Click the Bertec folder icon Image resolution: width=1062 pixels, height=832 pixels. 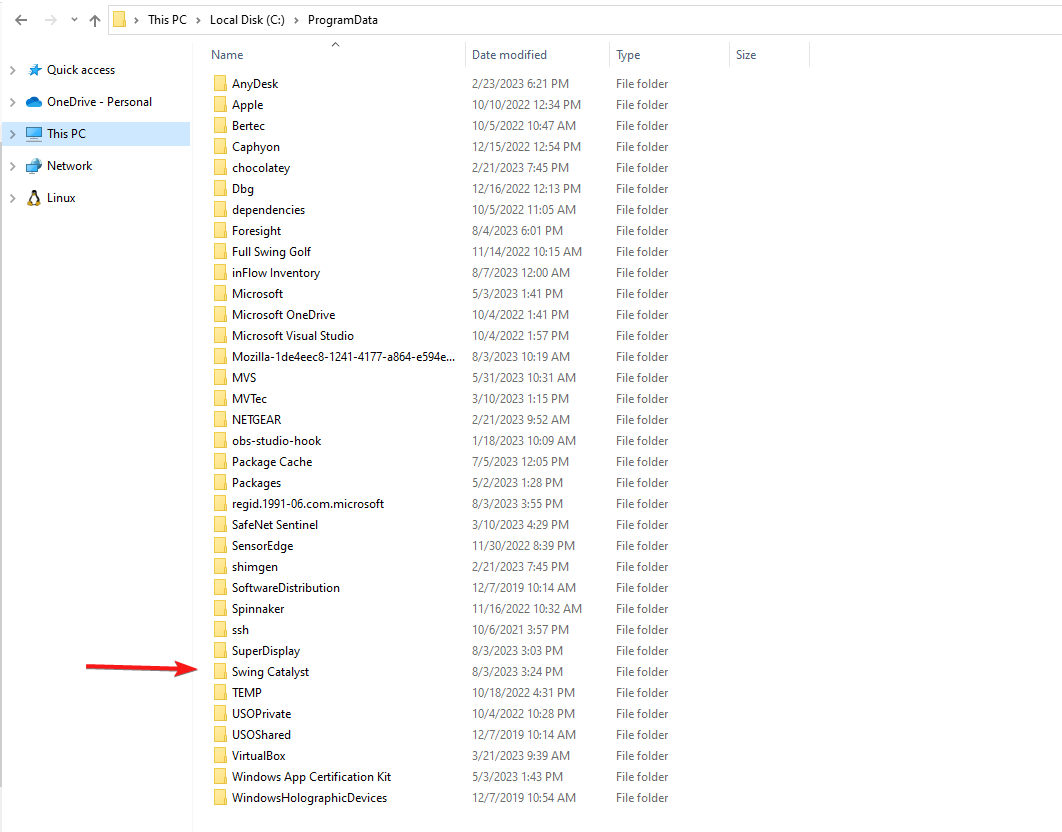pos(220,125)
